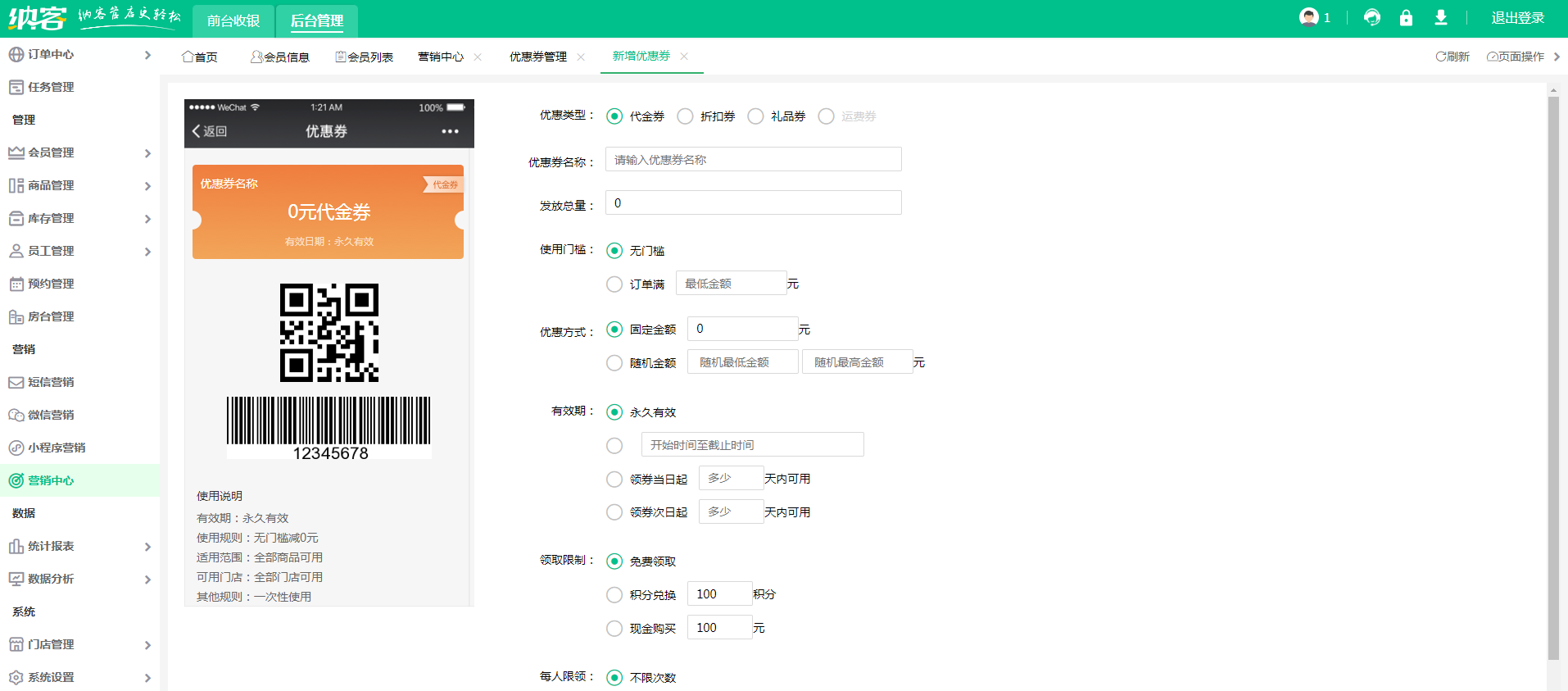
Task: Expand the 门店管理 sidebar menu arrow
Action: [x=147, y=645]
